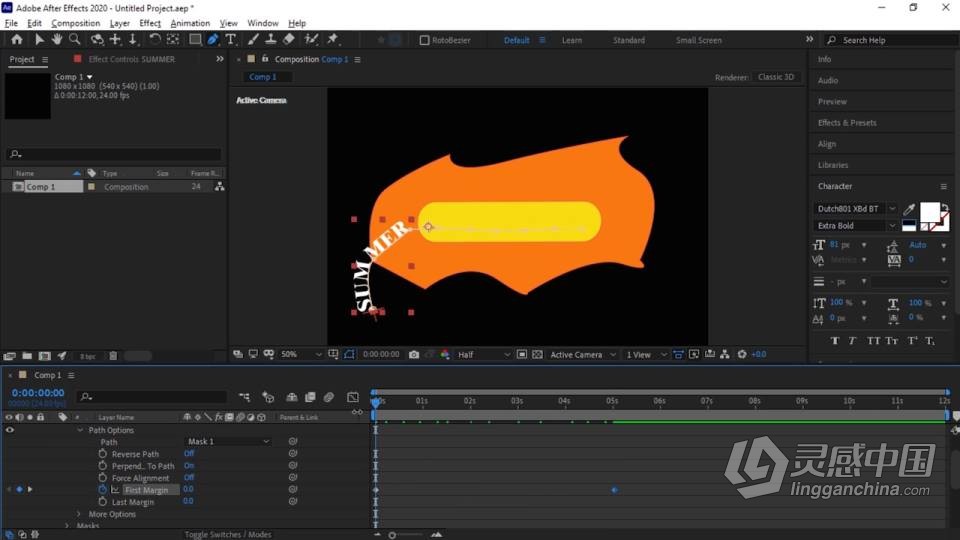Open the Mask 1 path dropdown
Screen dimensions: 960x540
pyautogui.click(x=228, y=441)
